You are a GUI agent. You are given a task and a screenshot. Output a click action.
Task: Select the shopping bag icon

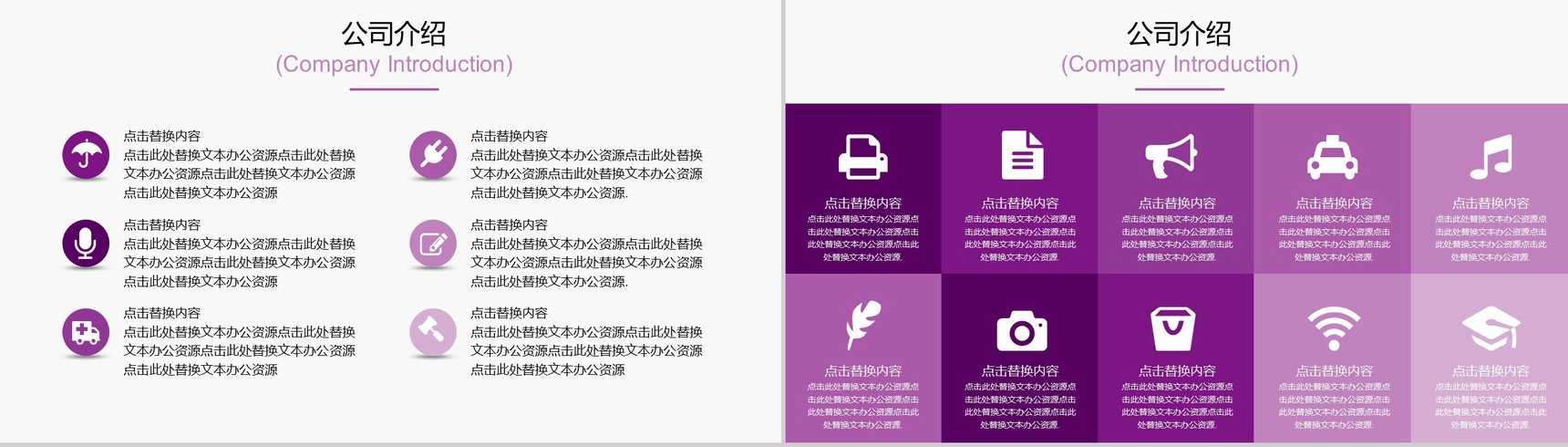pos(1172,328)
